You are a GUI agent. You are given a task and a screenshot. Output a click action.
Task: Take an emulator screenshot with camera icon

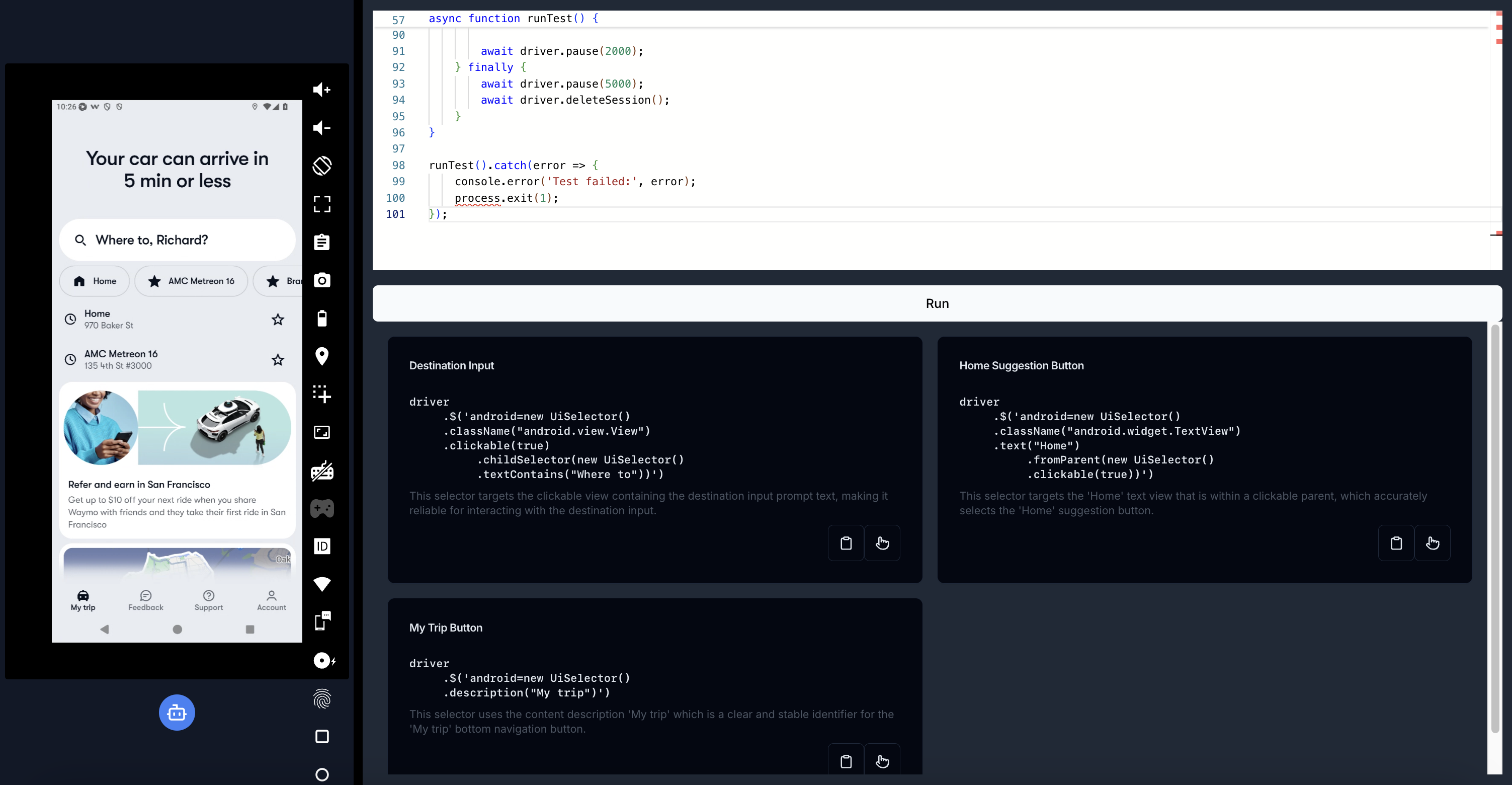(x=321, y=280)
